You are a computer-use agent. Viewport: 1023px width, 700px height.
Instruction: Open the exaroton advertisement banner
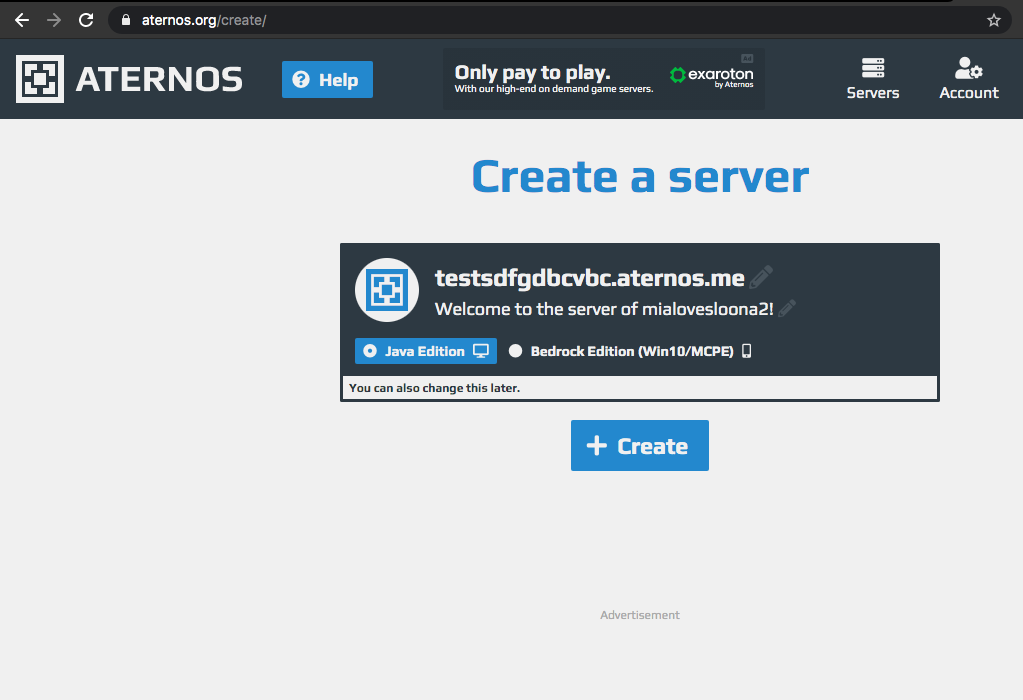tap(604, 79)
